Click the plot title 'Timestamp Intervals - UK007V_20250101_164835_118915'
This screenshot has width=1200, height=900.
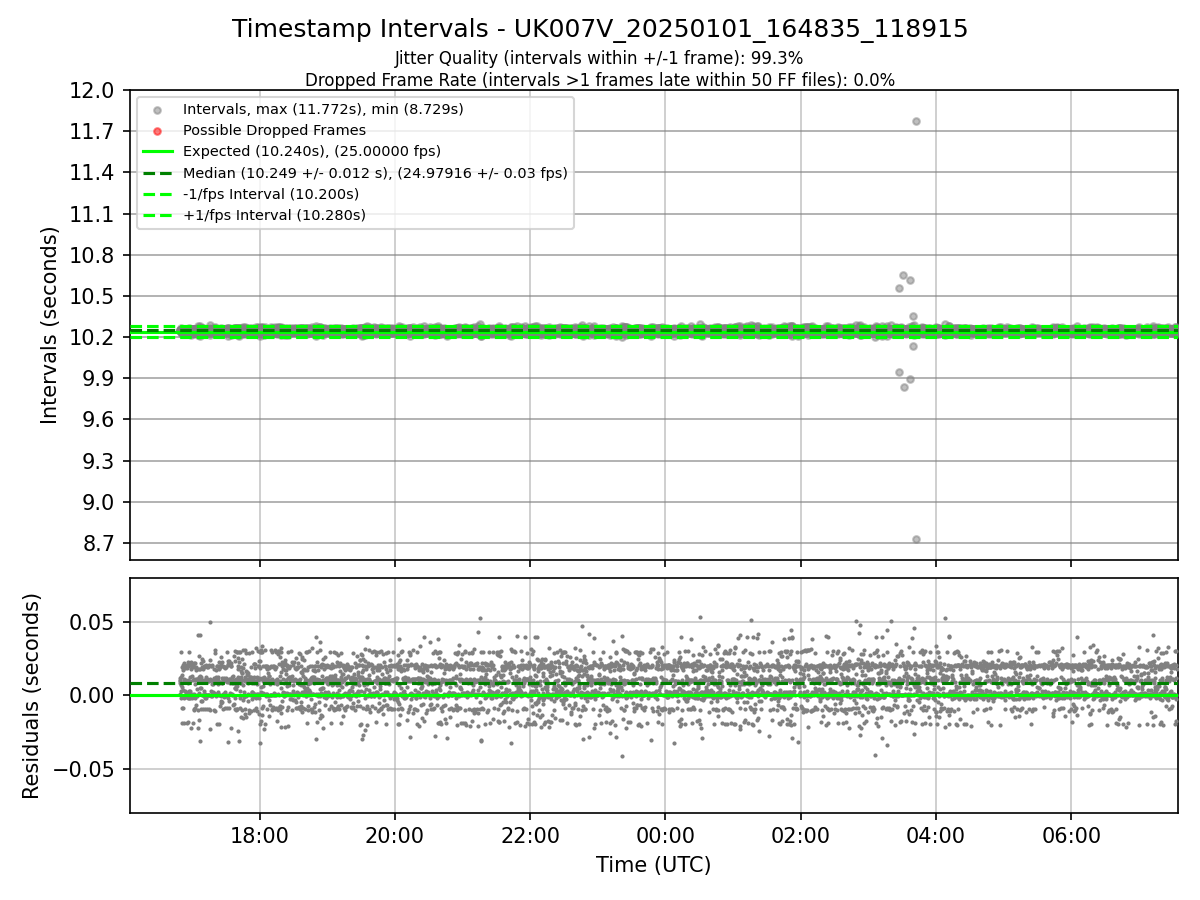point(600,29)
